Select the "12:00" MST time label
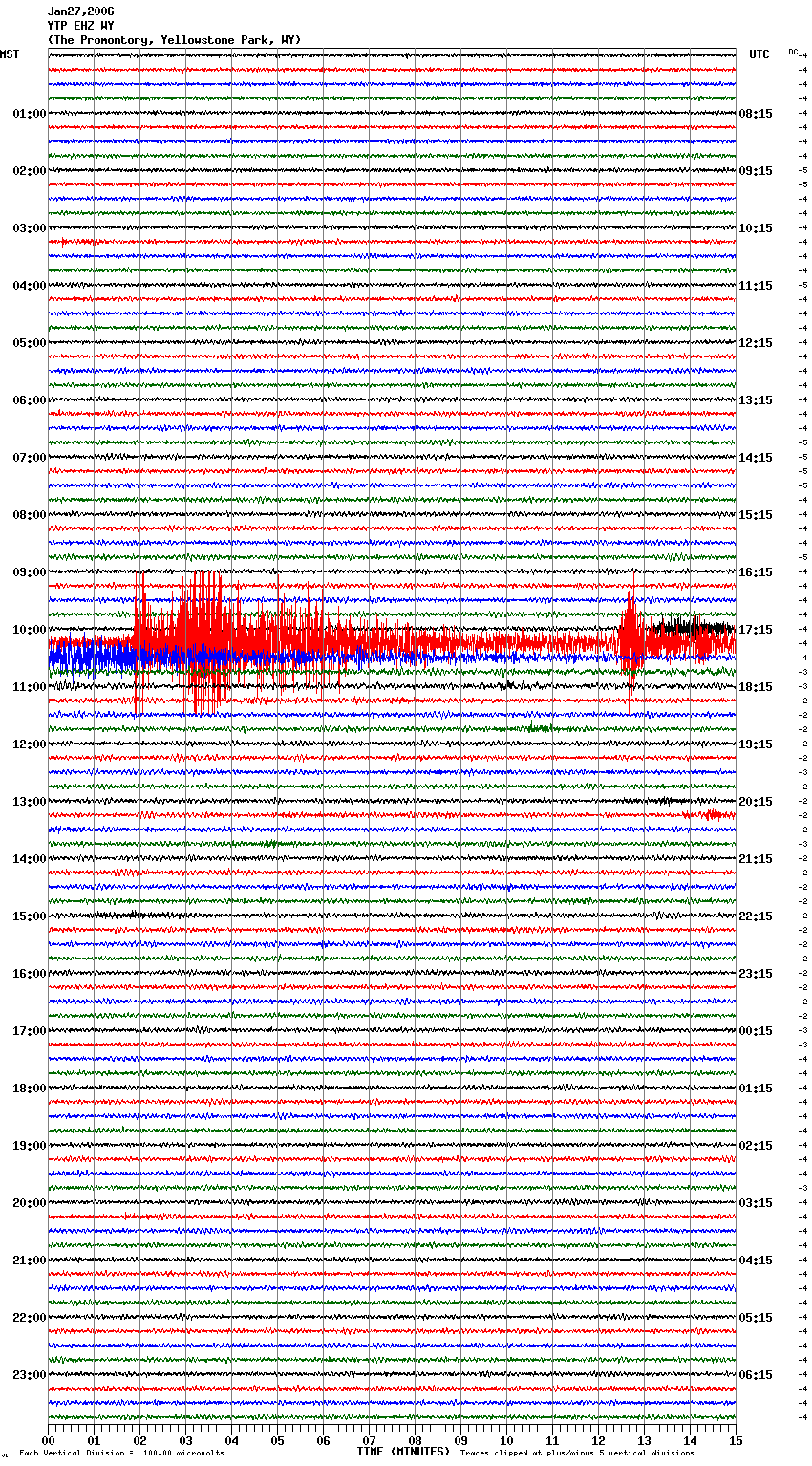The height and width of the screenshot is (1466, 812). tap(30, 744)
